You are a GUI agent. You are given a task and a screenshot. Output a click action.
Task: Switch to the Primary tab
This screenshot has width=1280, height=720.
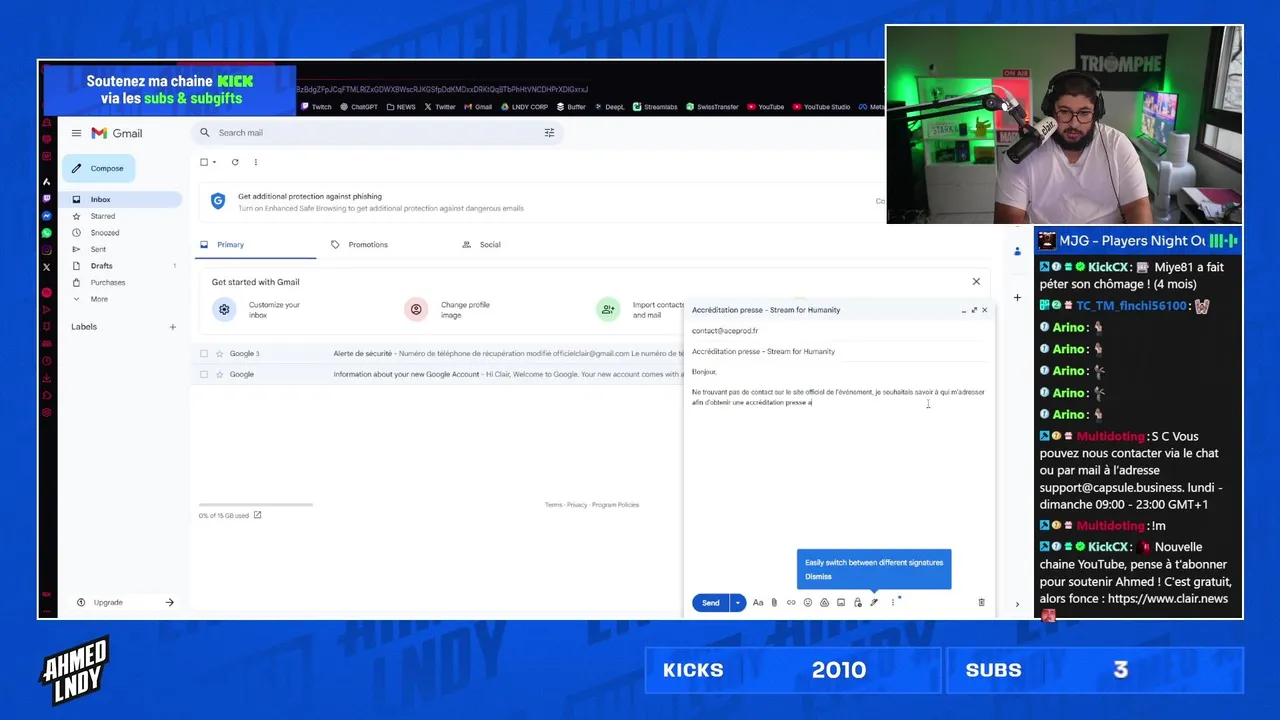click(255, 244)
